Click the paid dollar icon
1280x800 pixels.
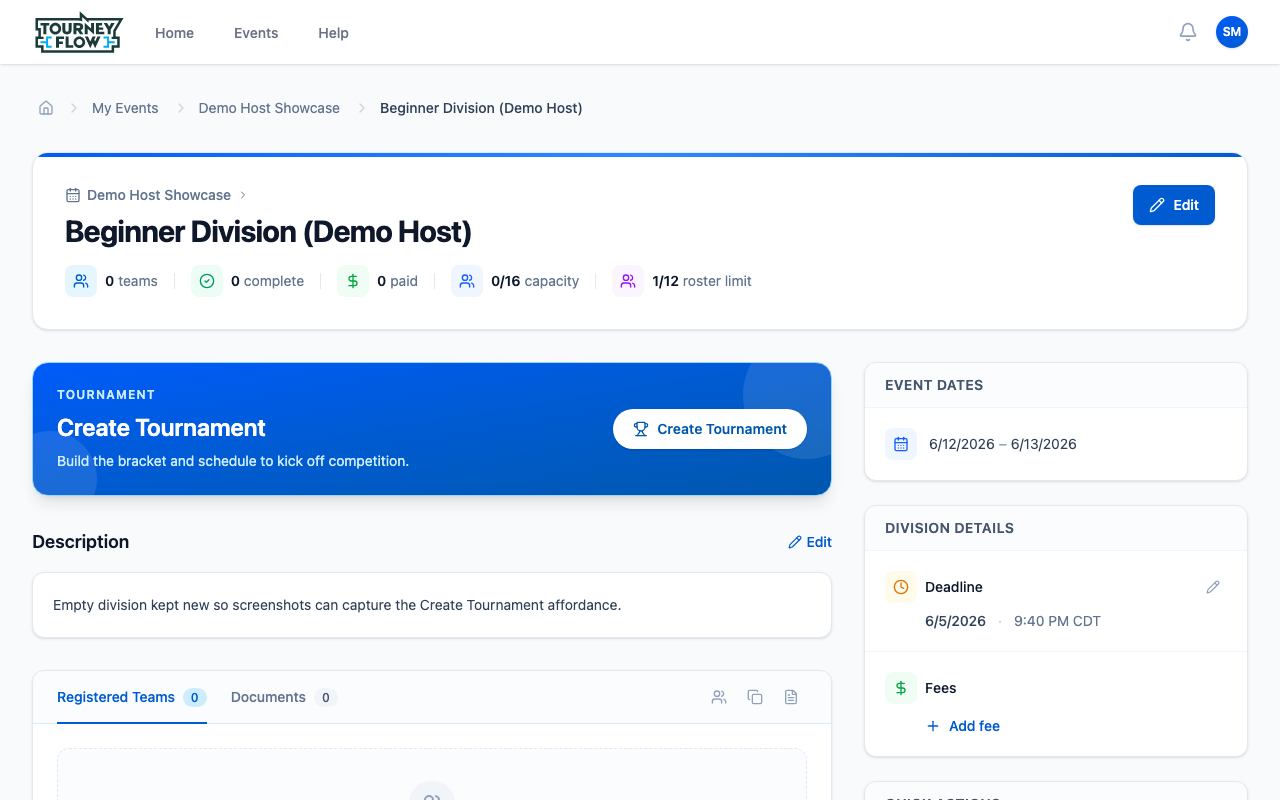coord(353,281)
